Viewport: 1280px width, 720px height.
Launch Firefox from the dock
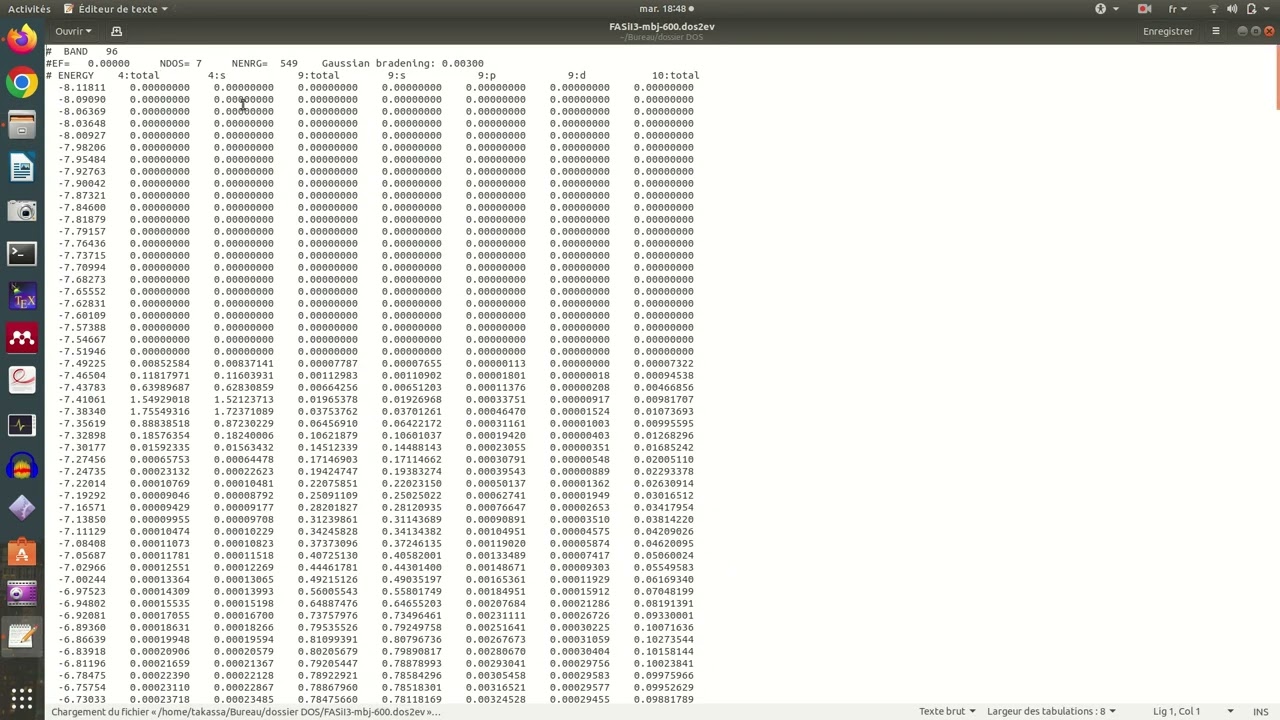click(x=22, y=39)
